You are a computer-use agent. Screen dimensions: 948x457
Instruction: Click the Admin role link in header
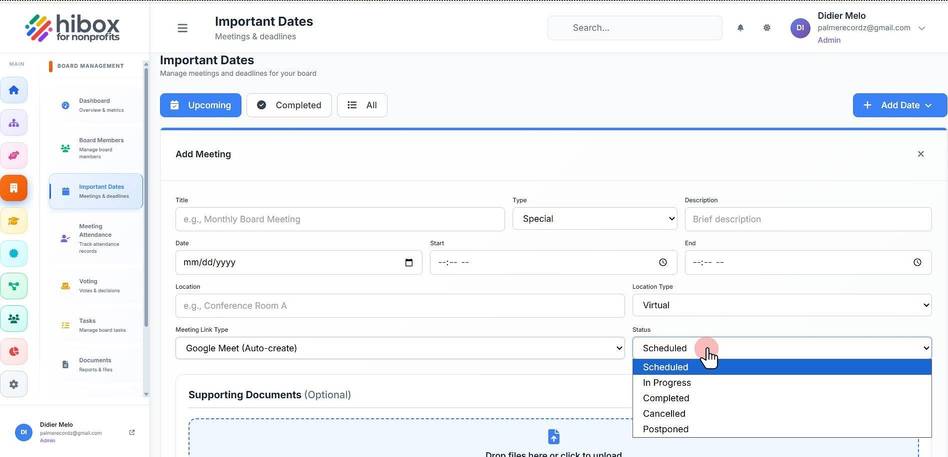coord(829,41)
